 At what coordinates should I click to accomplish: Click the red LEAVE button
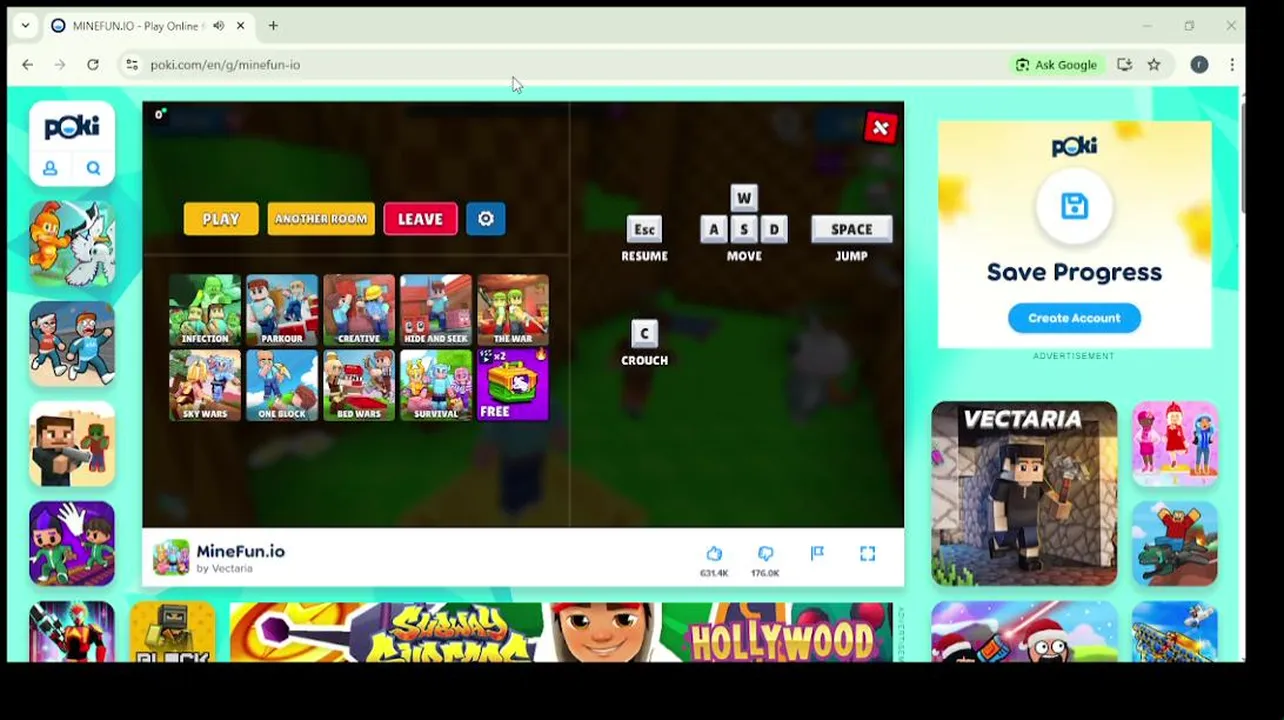point(420,219)
